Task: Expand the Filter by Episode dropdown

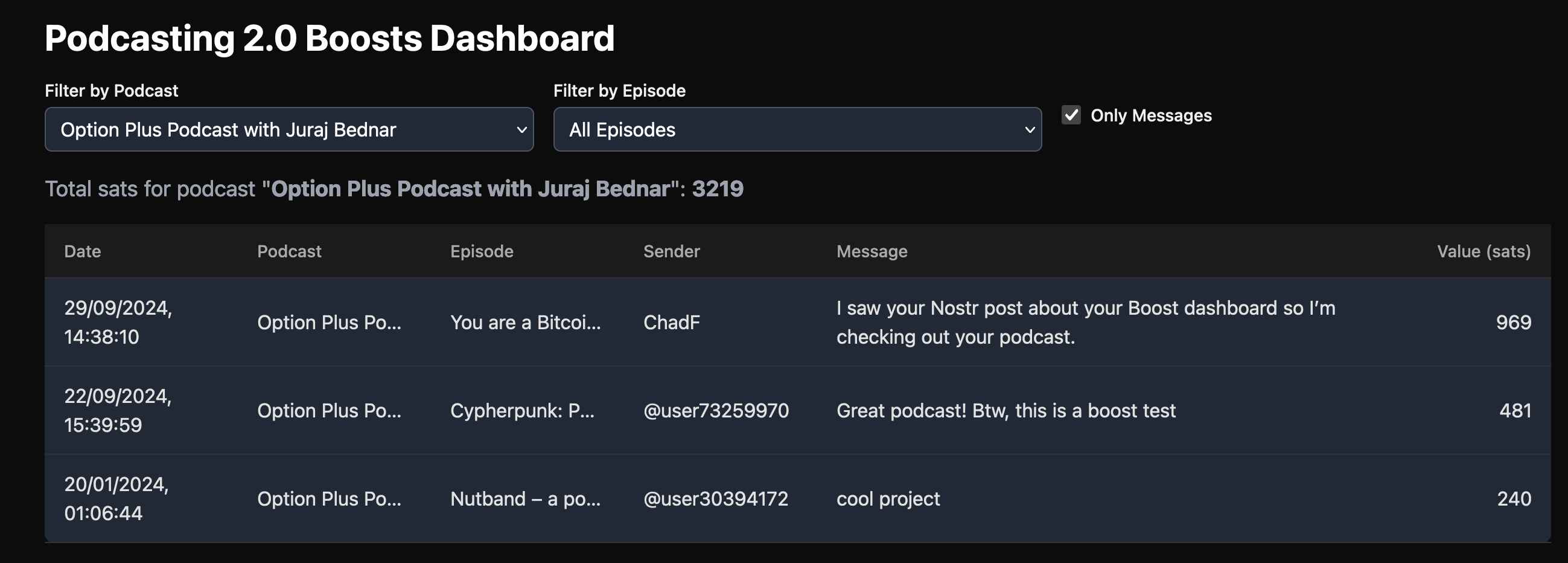Action: pos(797,130)
